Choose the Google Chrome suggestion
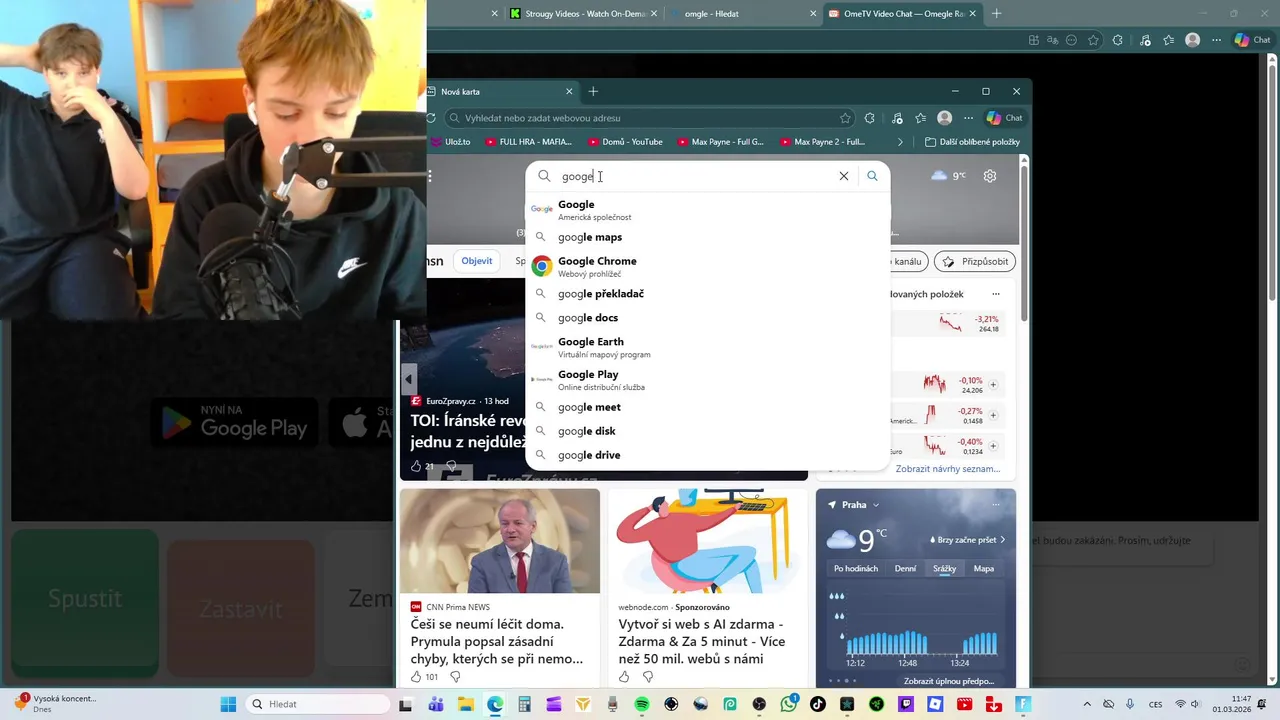The image size is (1280, 720). 708,266
